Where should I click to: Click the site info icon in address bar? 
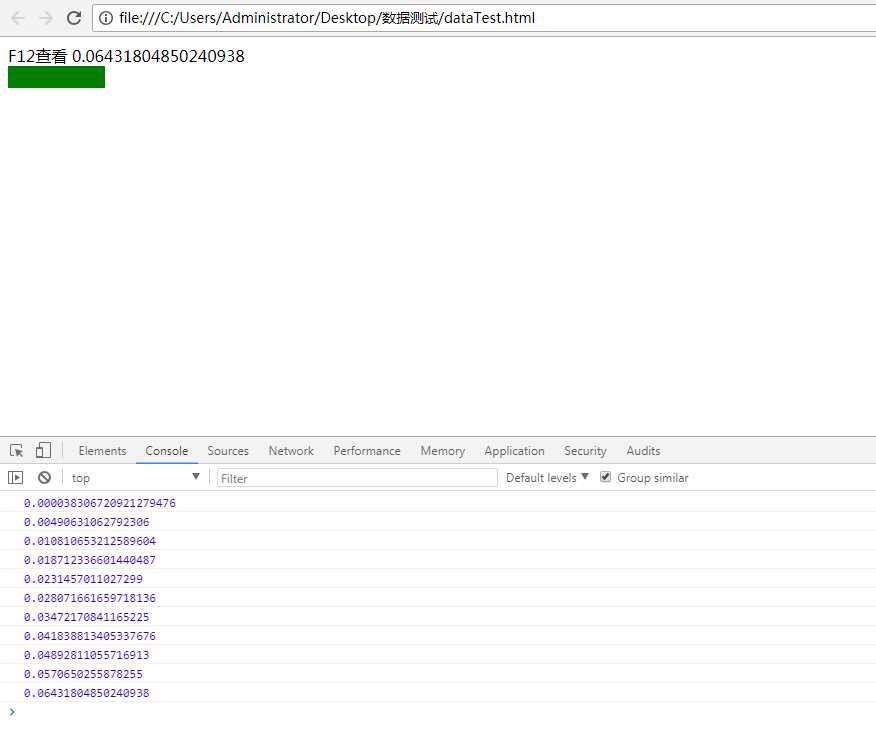(106, 18)
